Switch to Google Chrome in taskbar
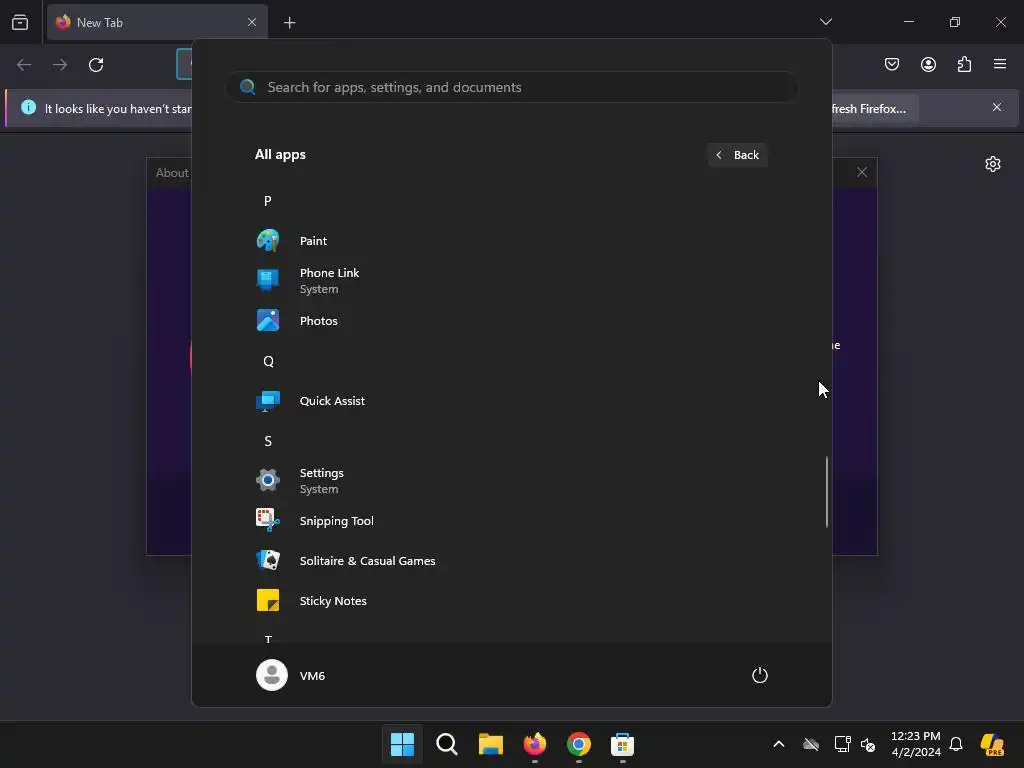Image resolution: width=1024 pixels, height=768 pixels. (x=579, y=744)
